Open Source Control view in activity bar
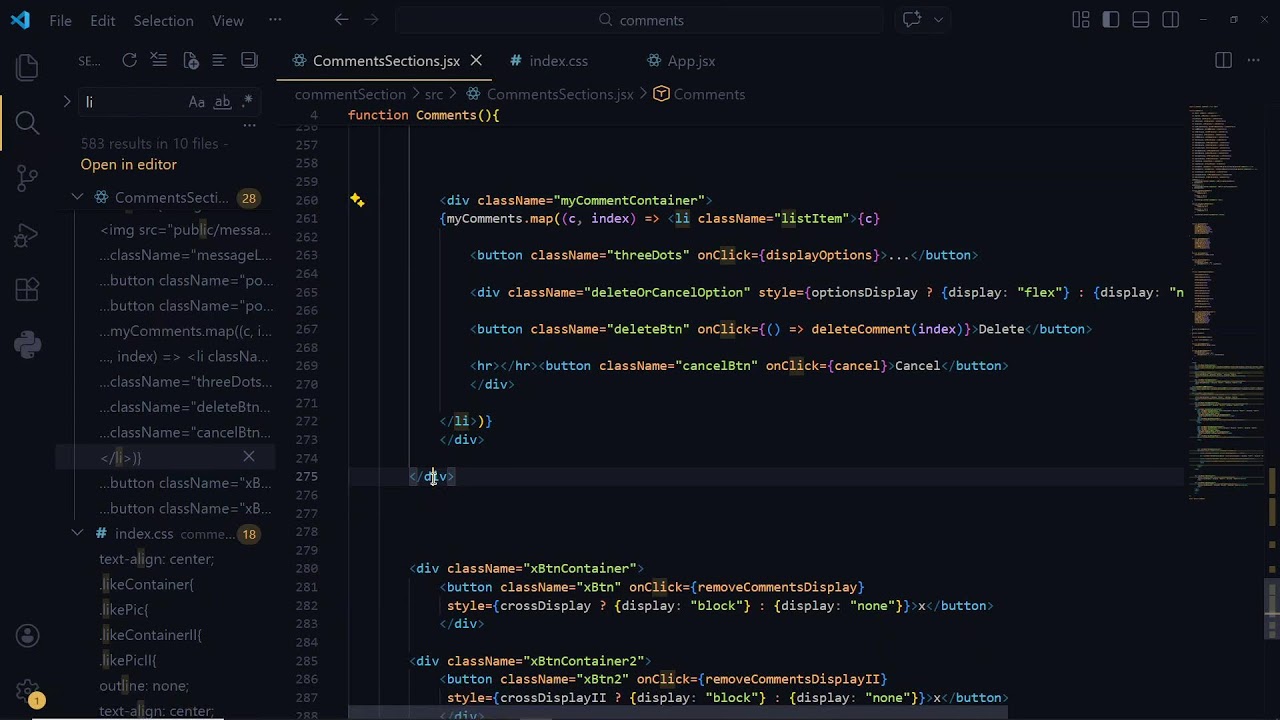The height and width of the screenshot is (720, 1280). coord(27,179)
